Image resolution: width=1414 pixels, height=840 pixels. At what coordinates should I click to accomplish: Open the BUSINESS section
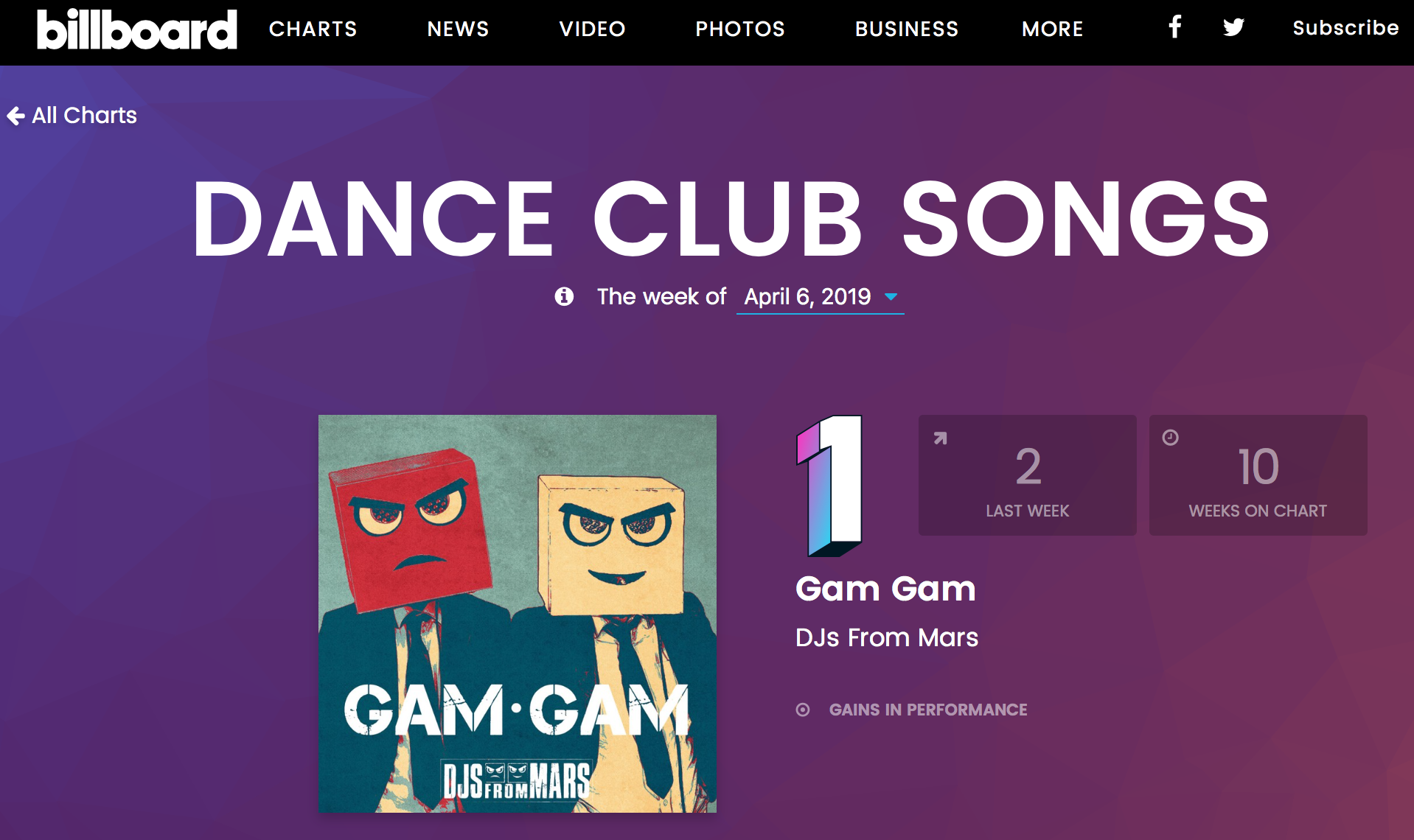907,29
